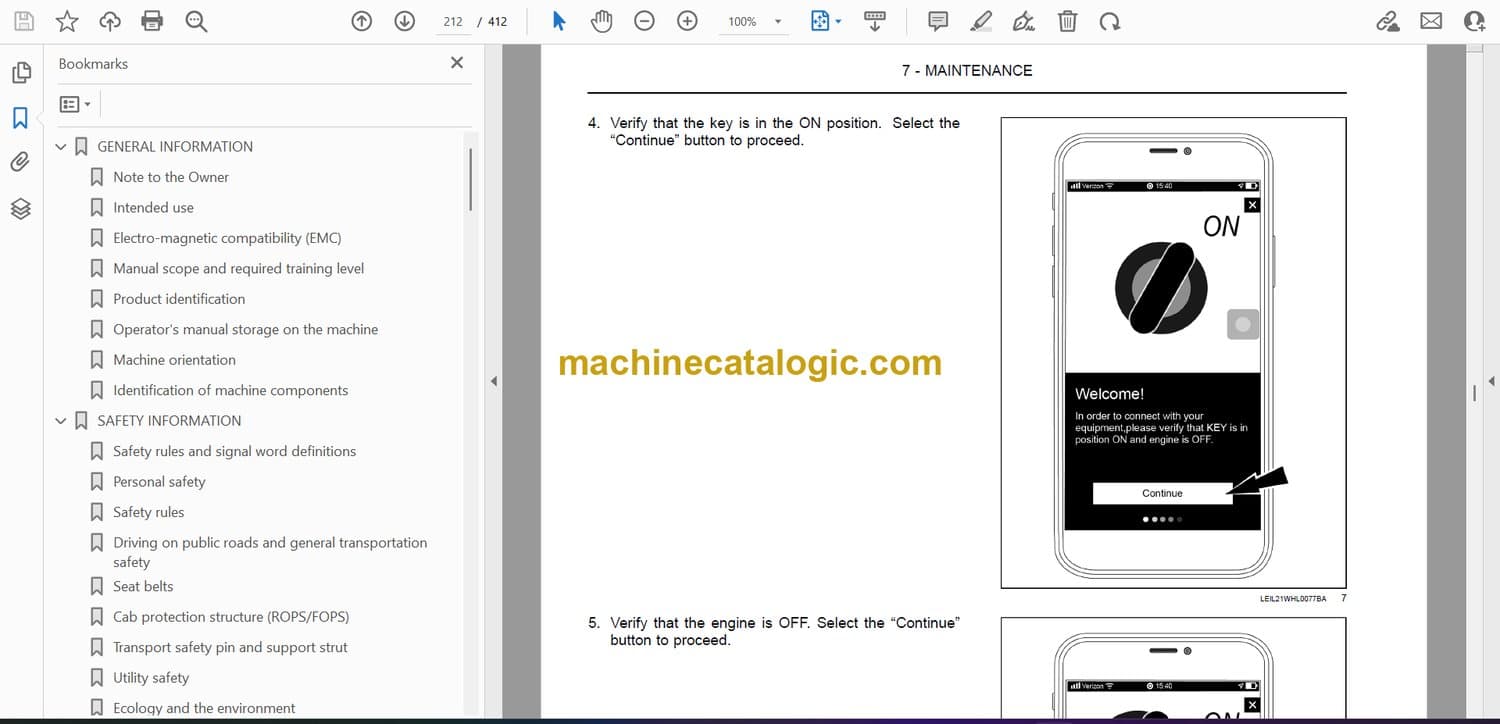This screenshot has height=724, width=1500.
Task: Click the delete trash icon
Action: point(1067,21)
